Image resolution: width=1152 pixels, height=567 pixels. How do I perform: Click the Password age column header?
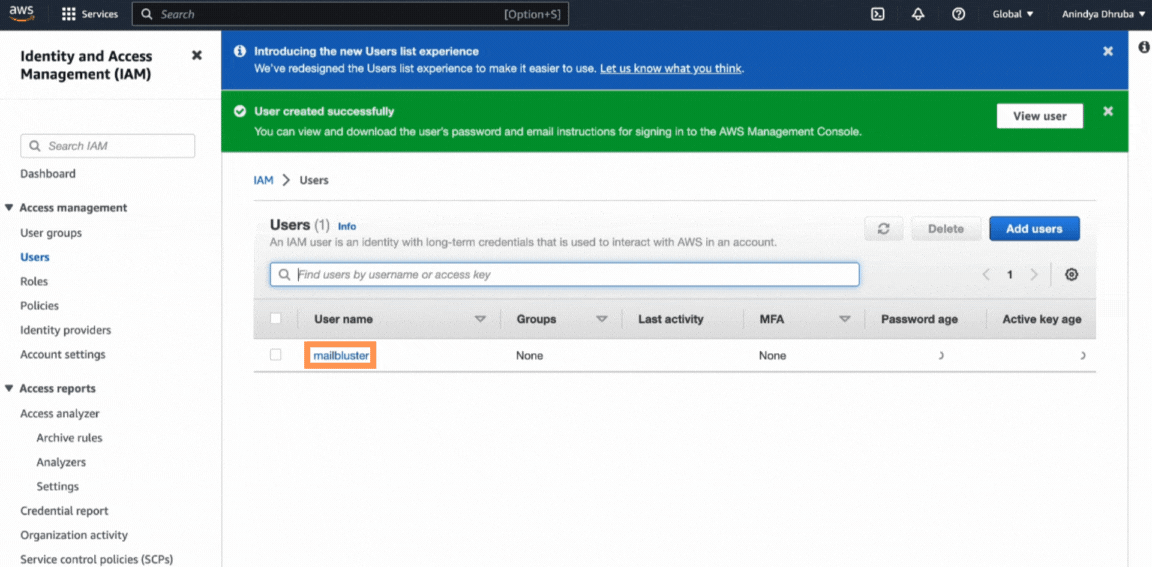click(x=919, y=319)
